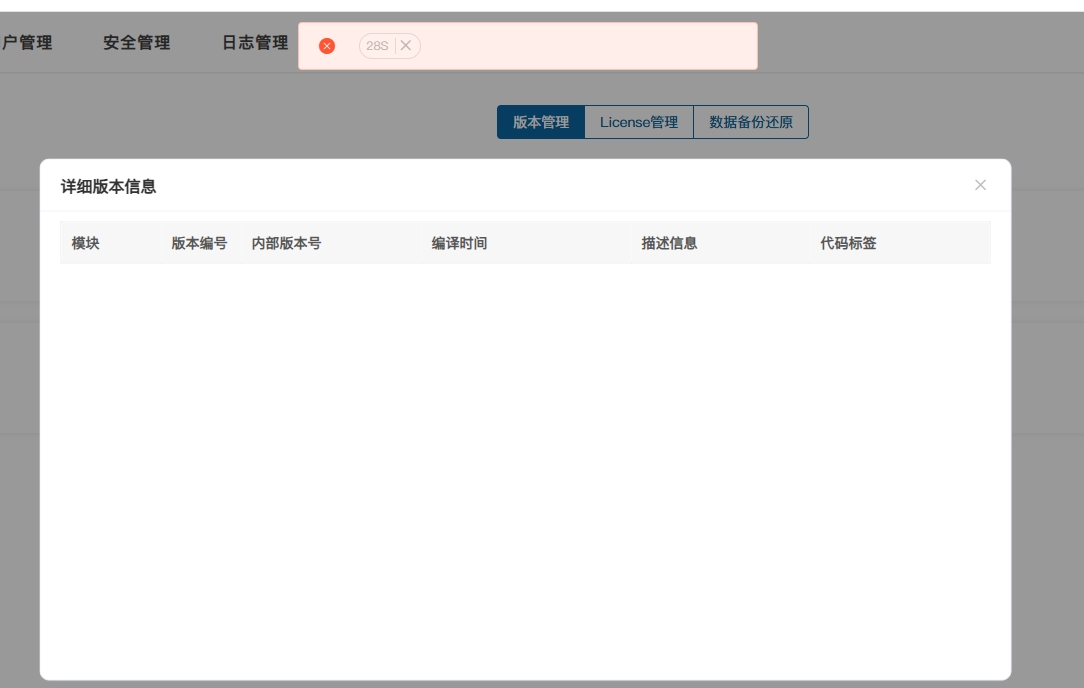Click the 编译时间 column header

459,243
